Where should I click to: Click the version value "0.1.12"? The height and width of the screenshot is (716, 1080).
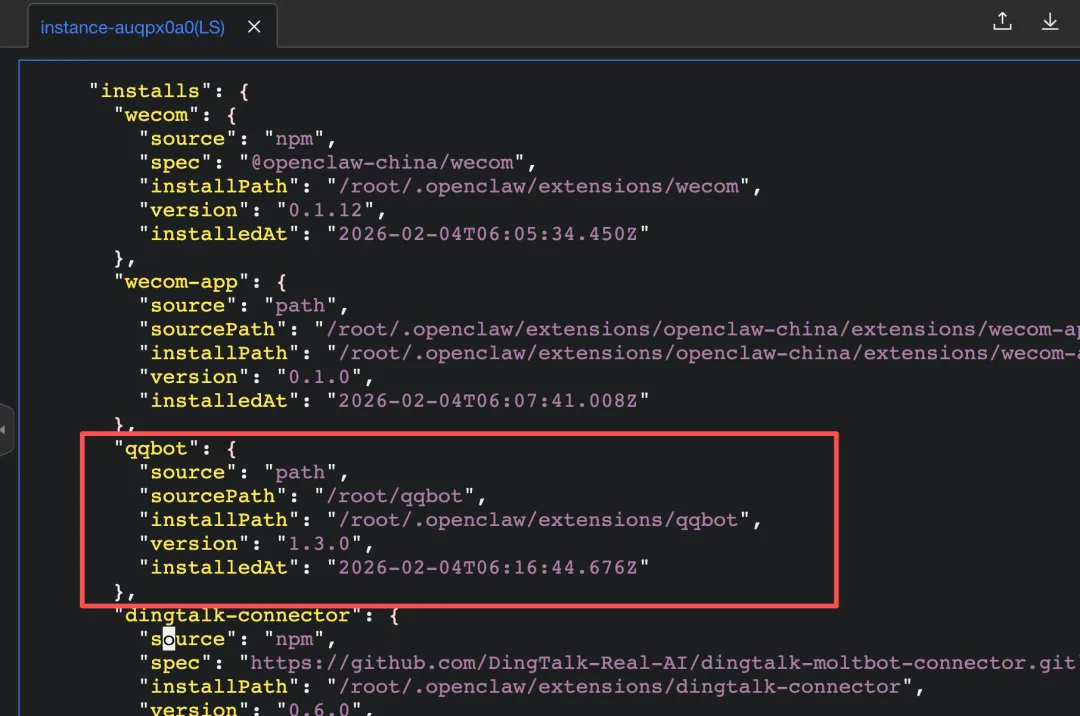(325, 210)
